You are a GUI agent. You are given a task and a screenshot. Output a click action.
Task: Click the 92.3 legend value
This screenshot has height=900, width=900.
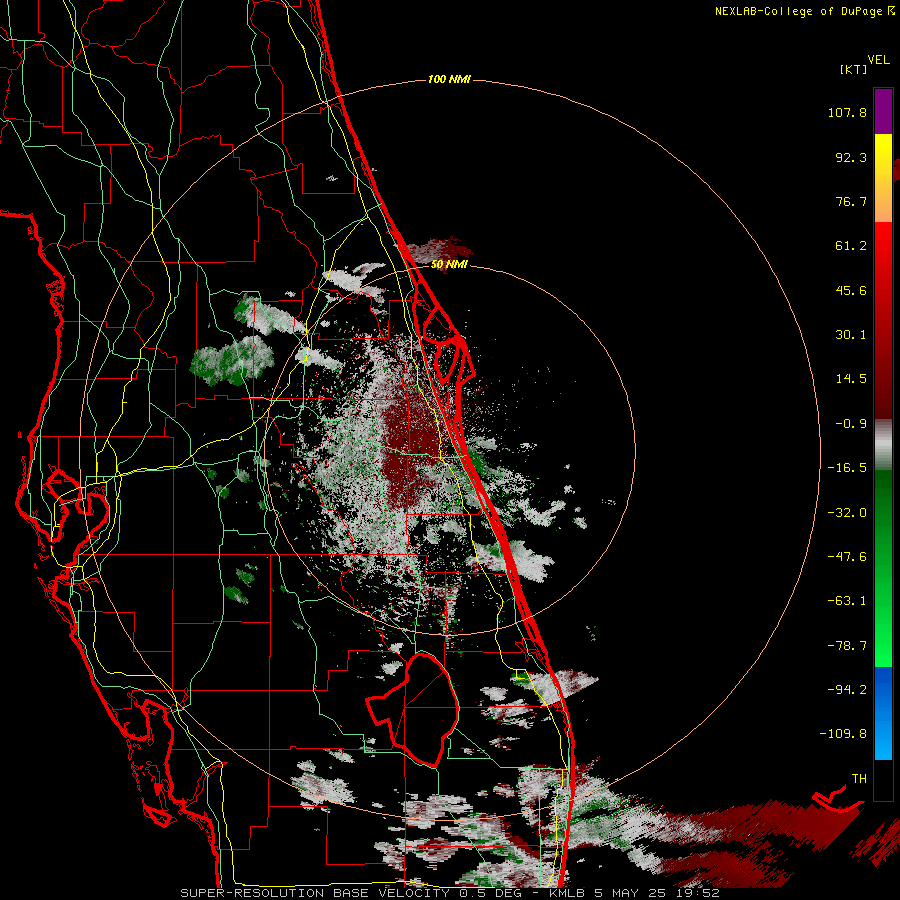851,157
